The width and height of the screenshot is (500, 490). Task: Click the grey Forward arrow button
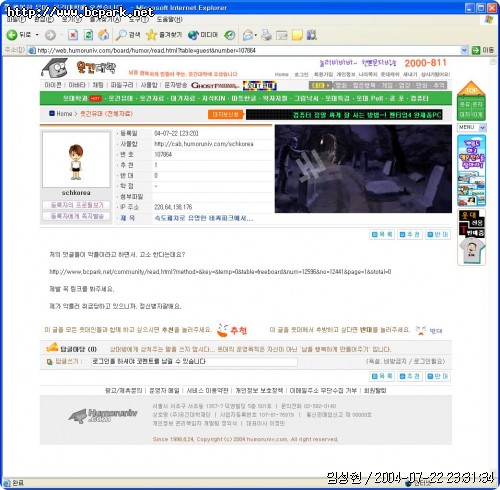50,35
